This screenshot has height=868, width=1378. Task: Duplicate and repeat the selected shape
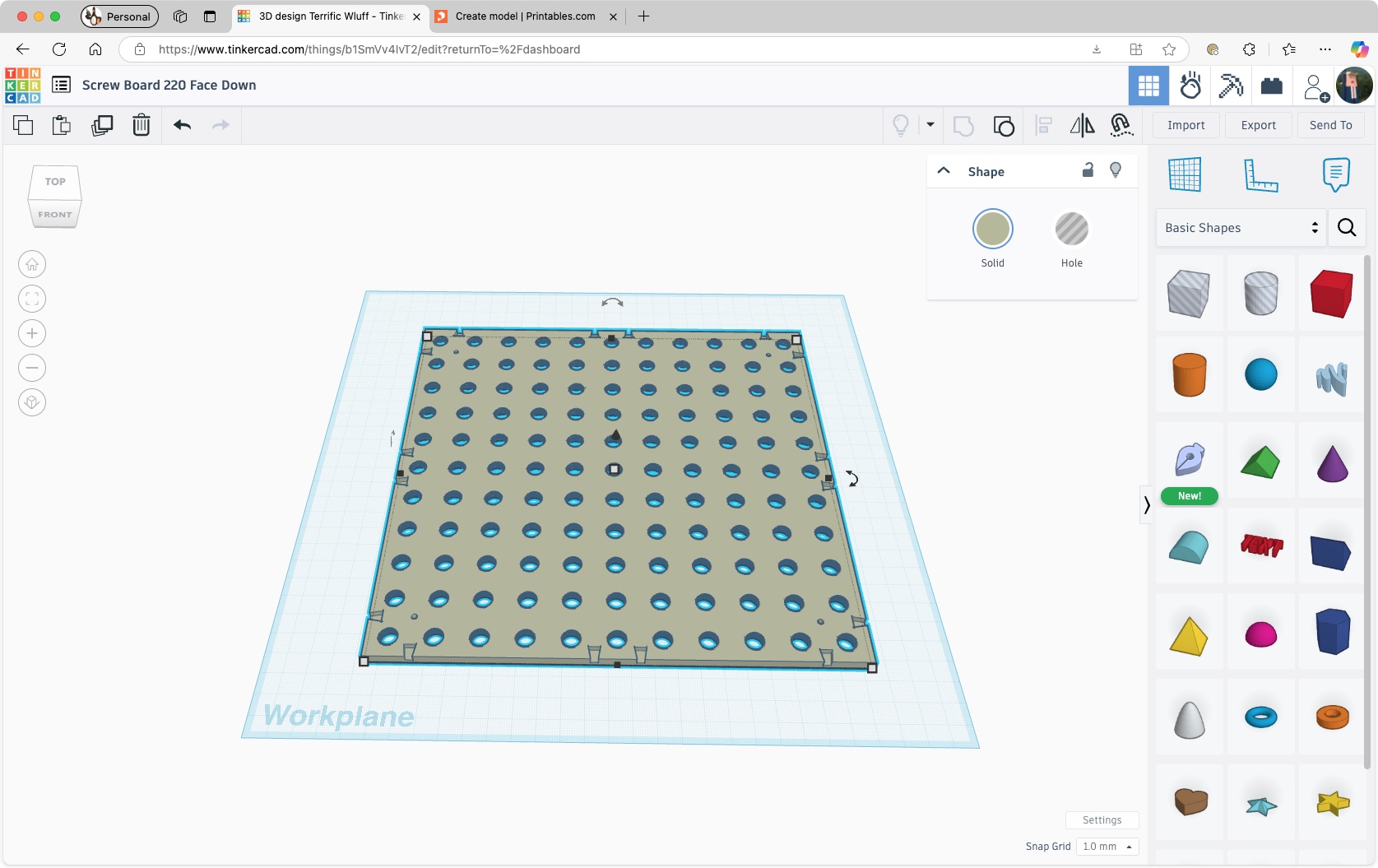(x=102, y=125)
